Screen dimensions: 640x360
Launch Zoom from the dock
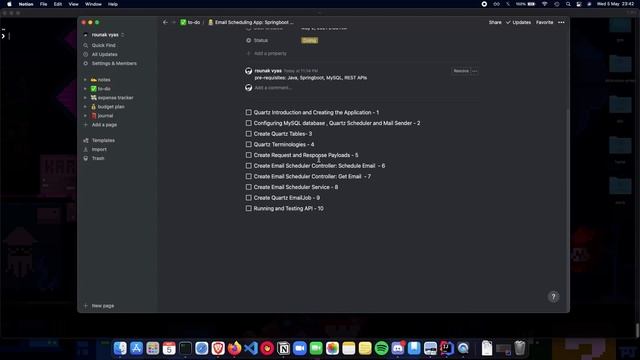tap(300, 348)
